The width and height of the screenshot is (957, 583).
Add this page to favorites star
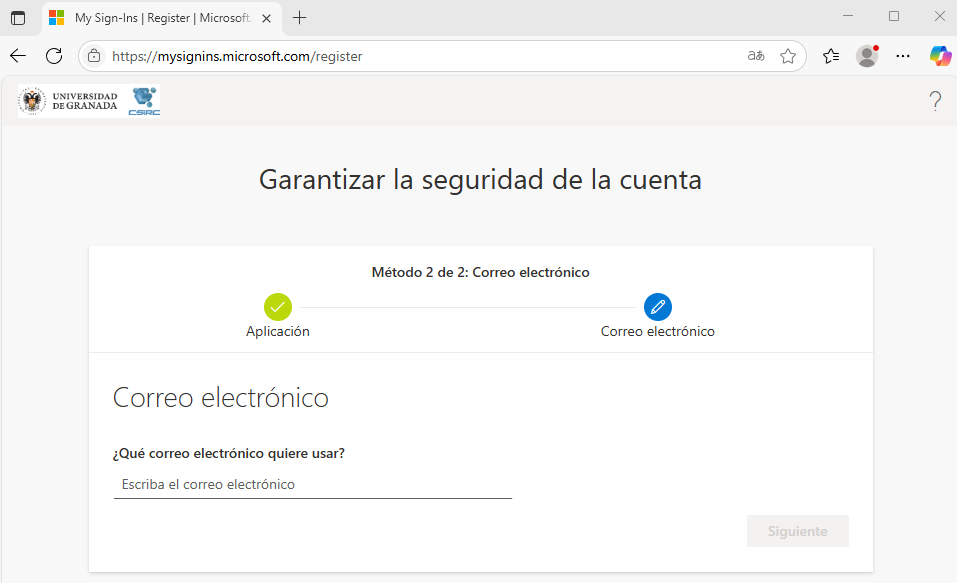[x=788, y=56]
